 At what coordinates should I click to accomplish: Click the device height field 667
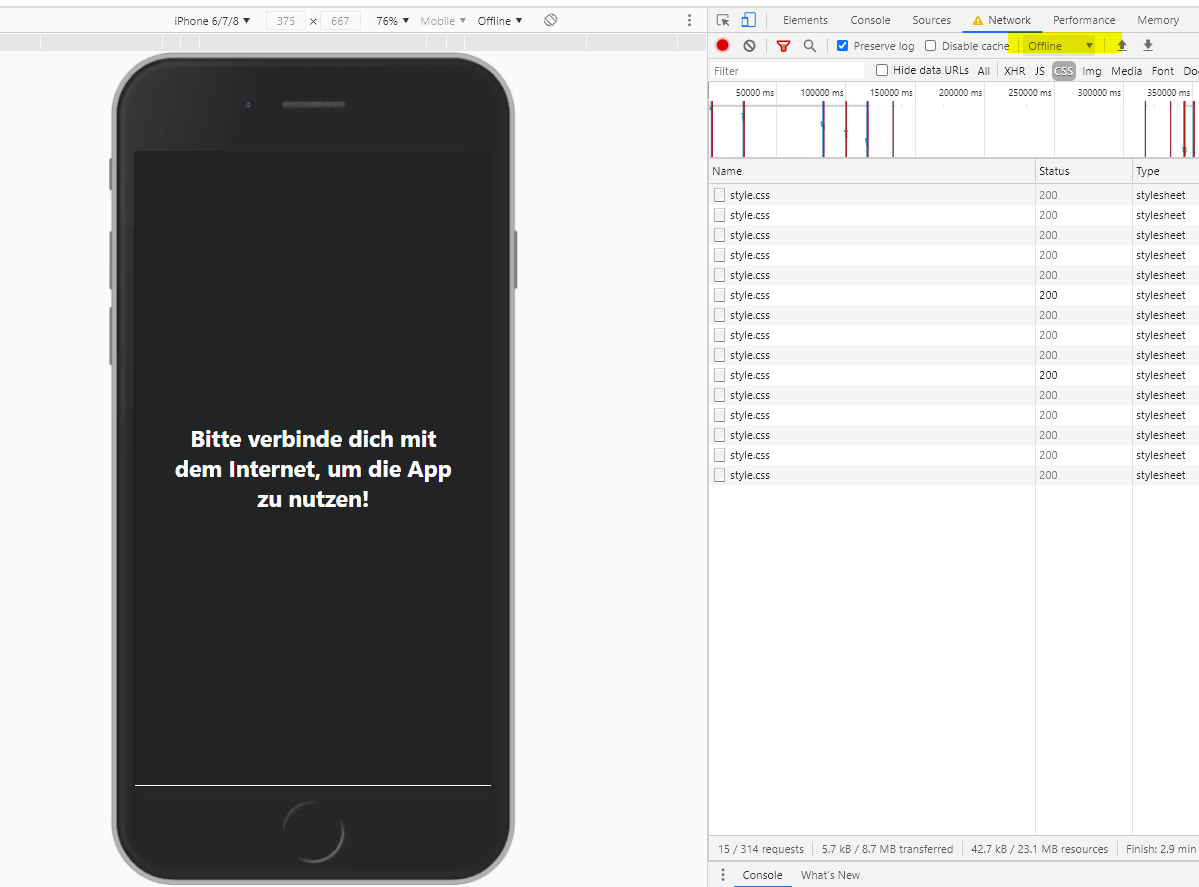point(340,21)
